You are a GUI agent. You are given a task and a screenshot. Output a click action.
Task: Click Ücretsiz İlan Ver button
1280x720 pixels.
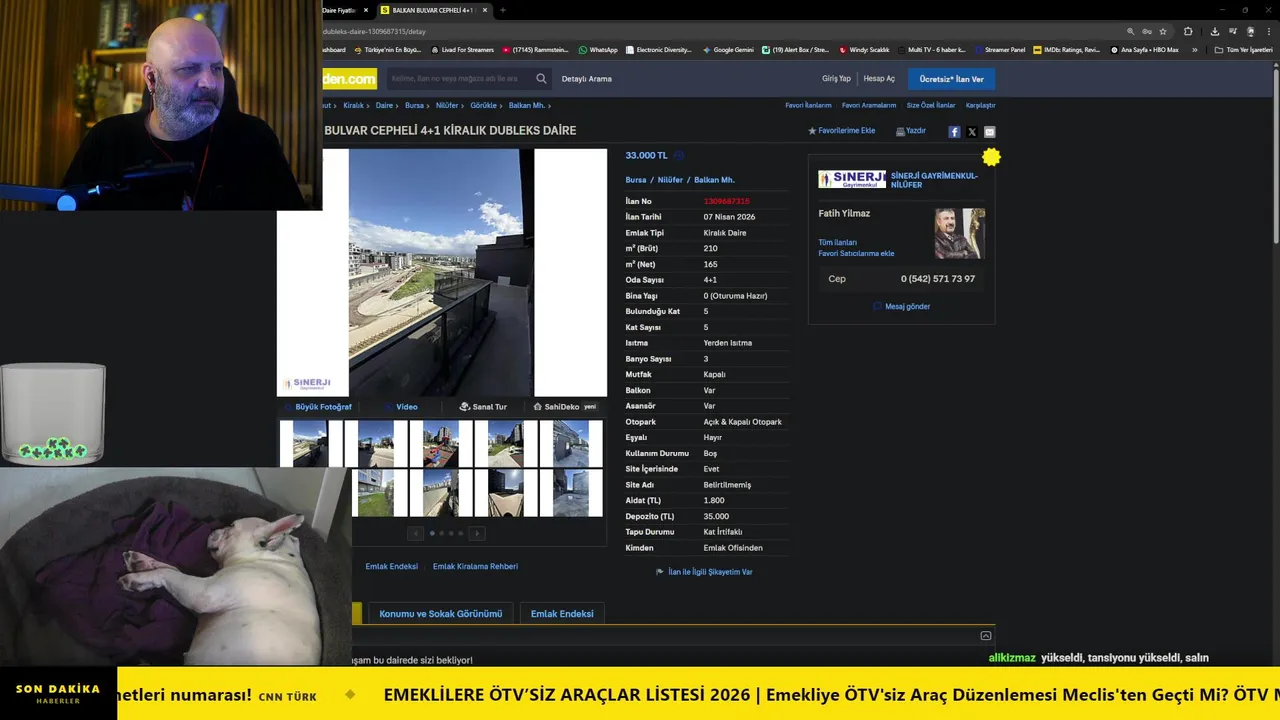click(x=951, y=79)
